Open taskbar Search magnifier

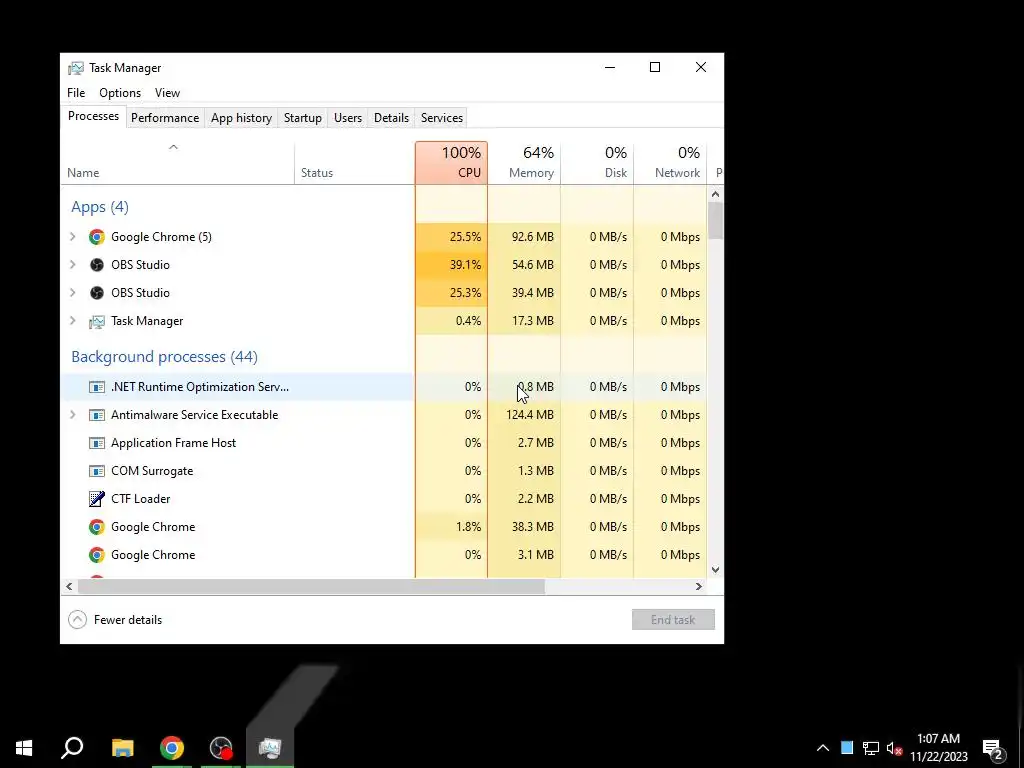click(x=72, y=748)
